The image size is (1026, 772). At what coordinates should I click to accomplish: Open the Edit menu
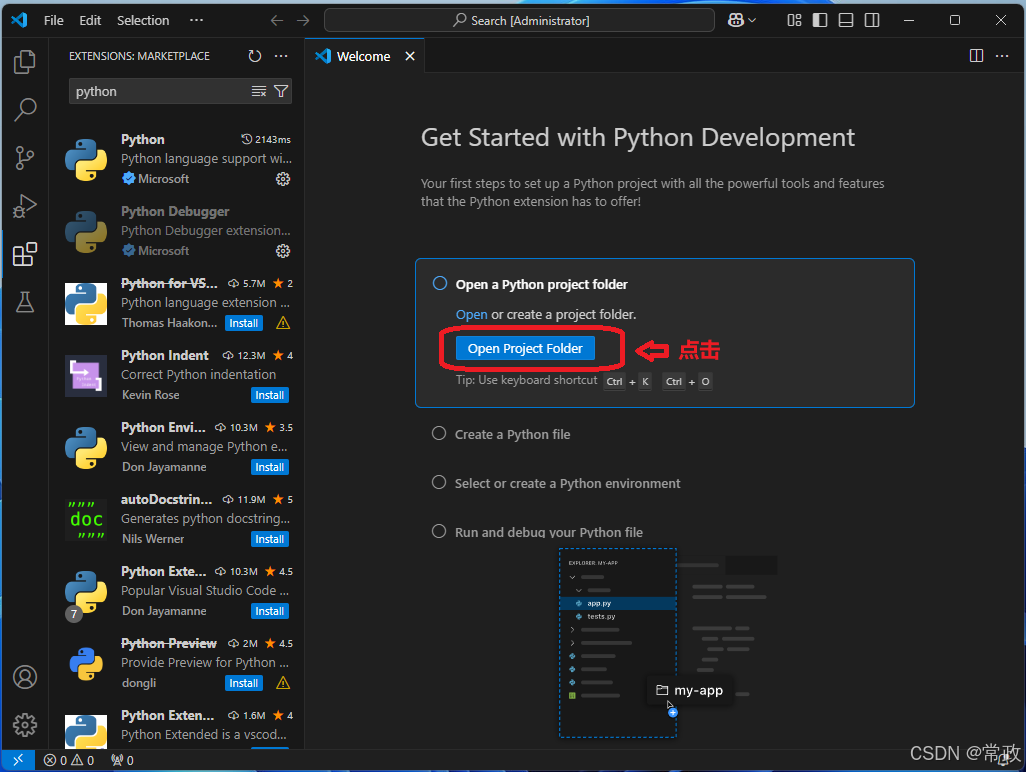pos(90,20)
